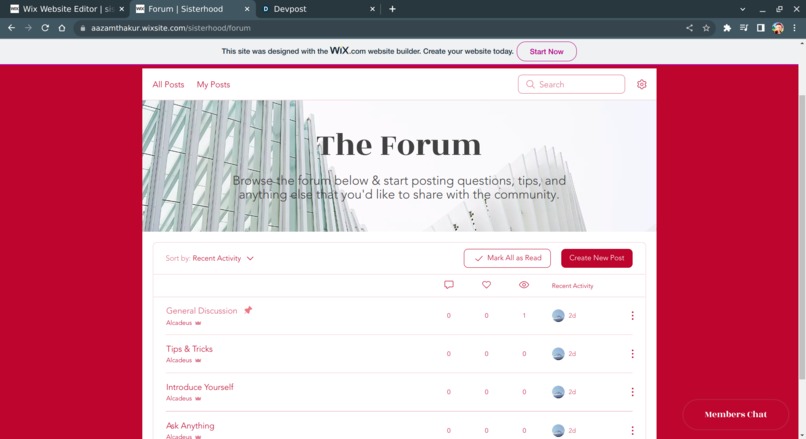Open the browser extensions puzzle icon

pyautogui.click(x=727, y=28)
